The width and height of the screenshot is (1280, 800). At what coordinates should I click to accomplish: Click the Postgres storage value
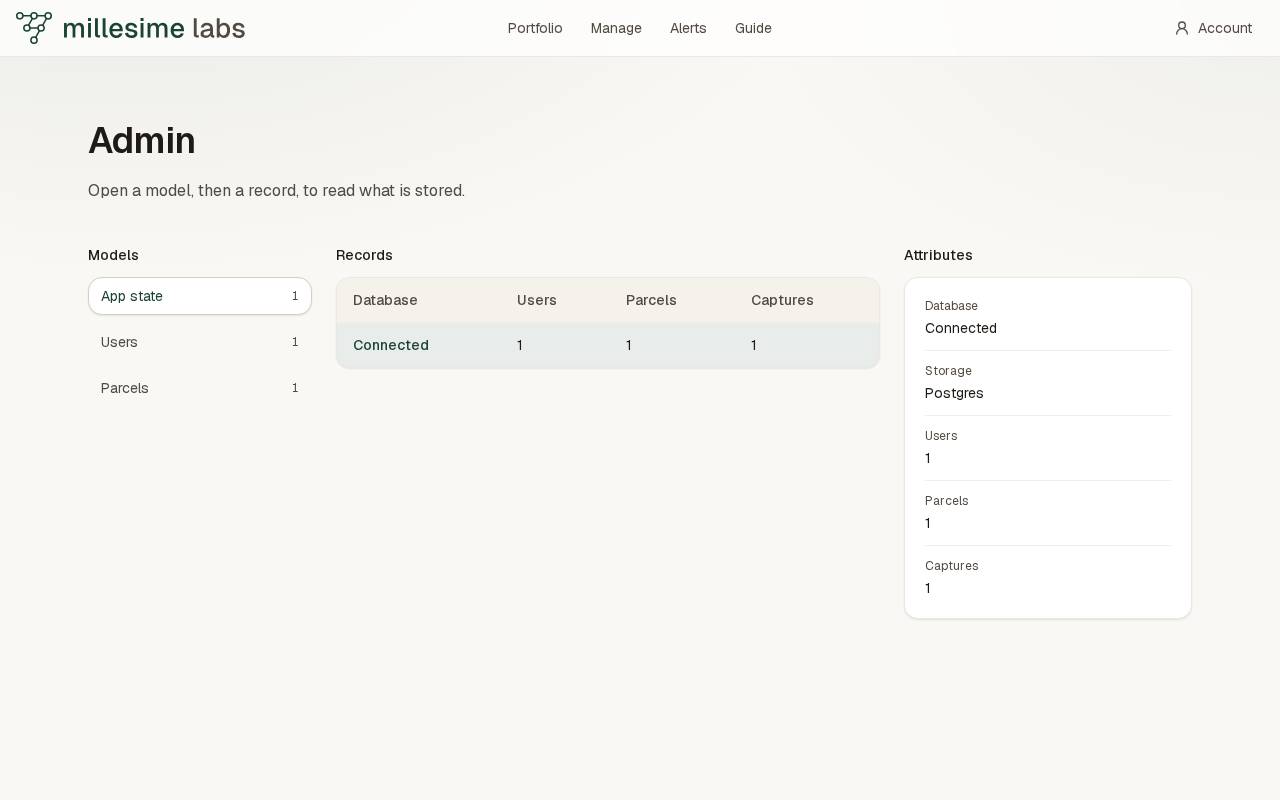coord(954,393)
